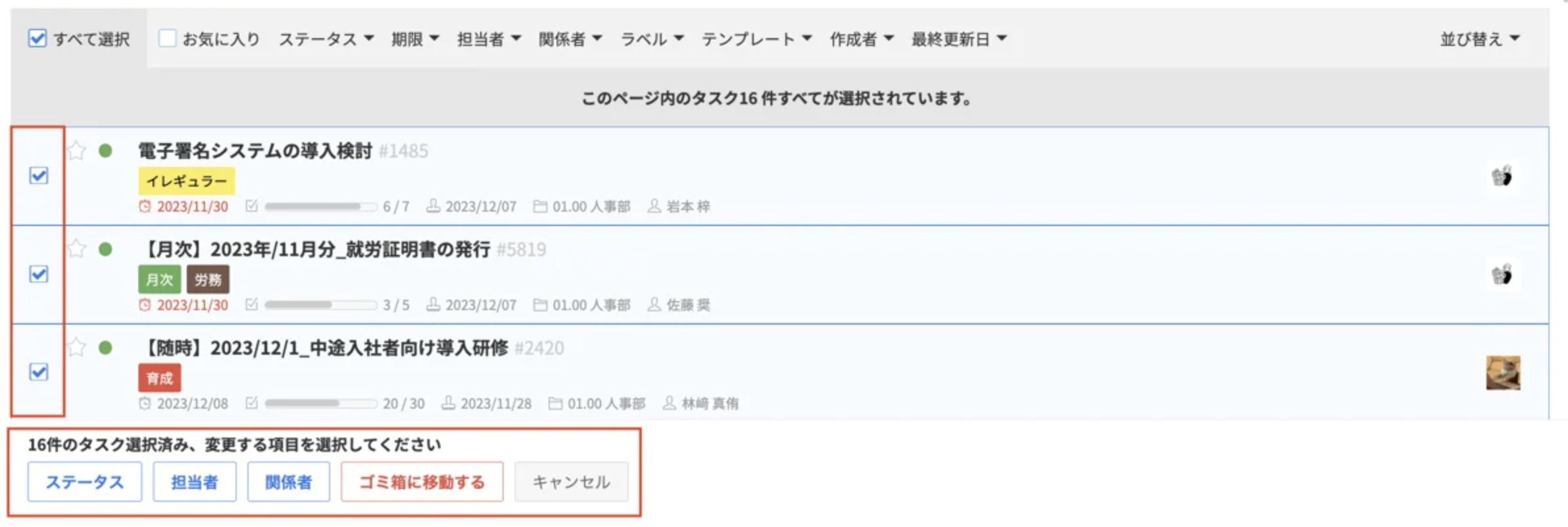
Task: Uncheck the すべて選択 checkbox
Action: coord(37,38)
